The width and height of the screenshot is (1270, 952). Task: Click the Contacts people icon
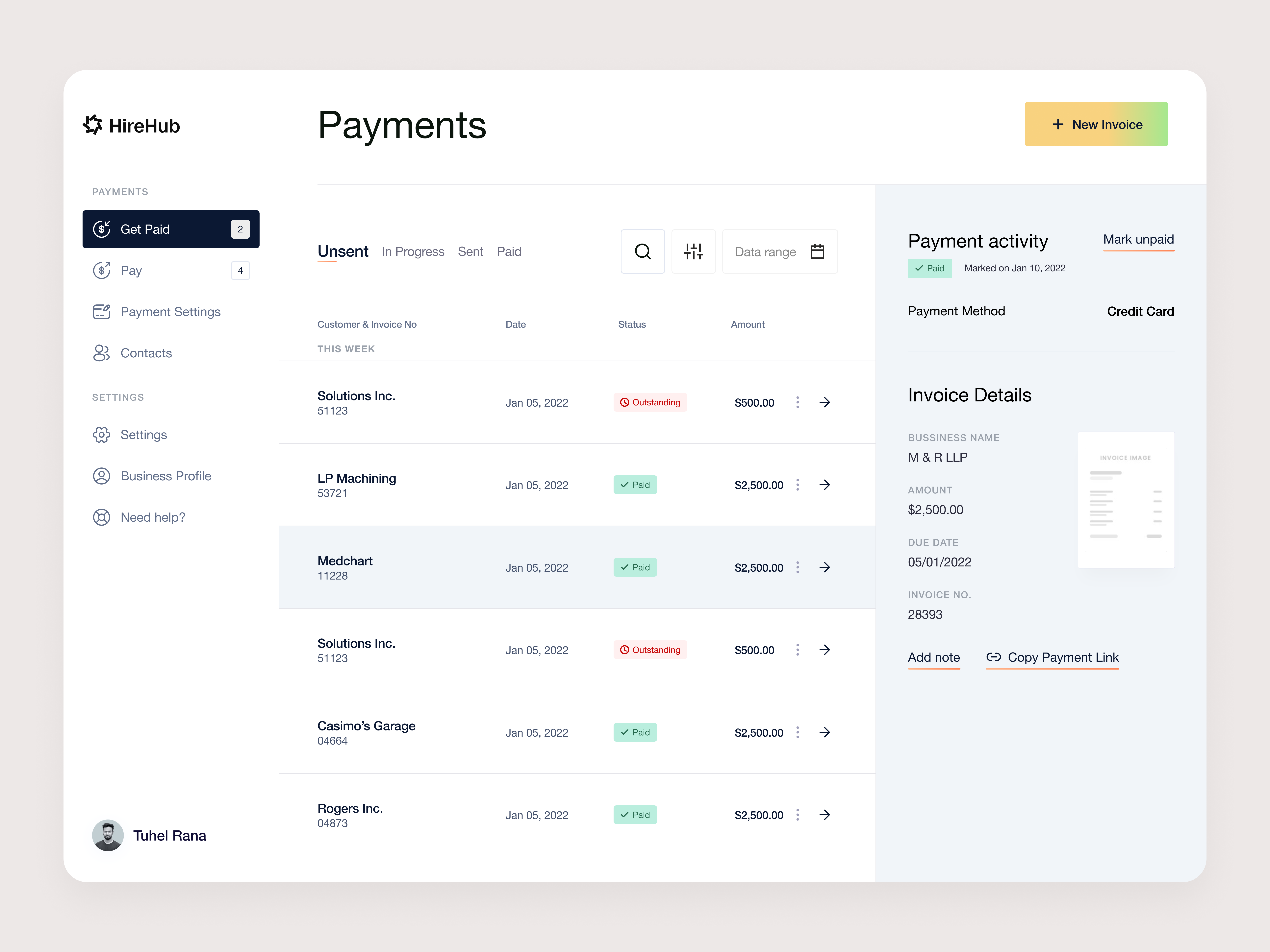102,353
